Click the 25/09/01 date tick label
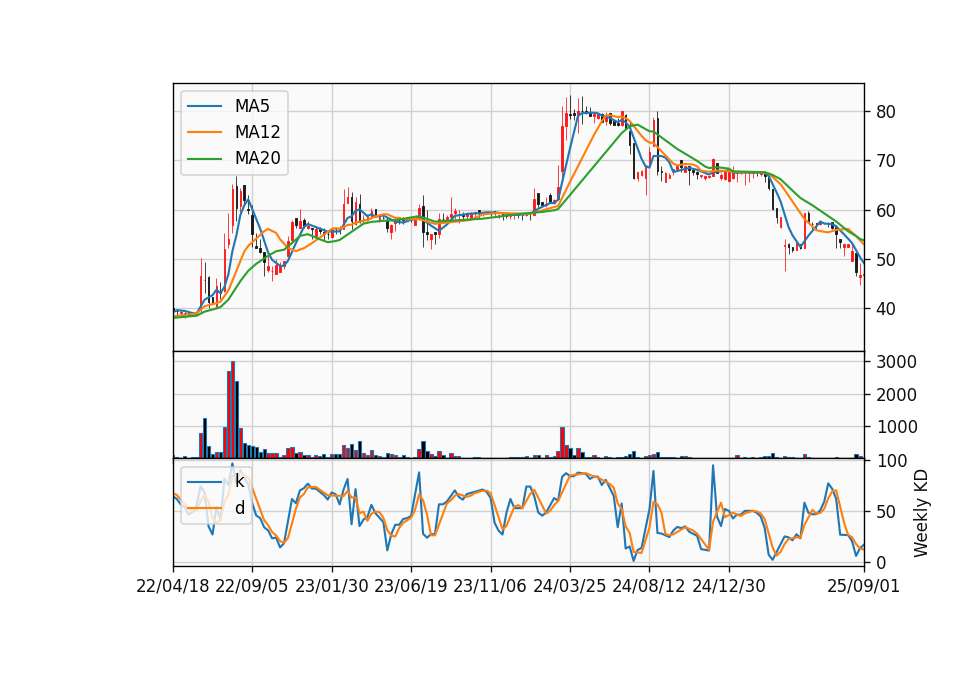Screen dimensions: 960x690 tap(864, 586)
